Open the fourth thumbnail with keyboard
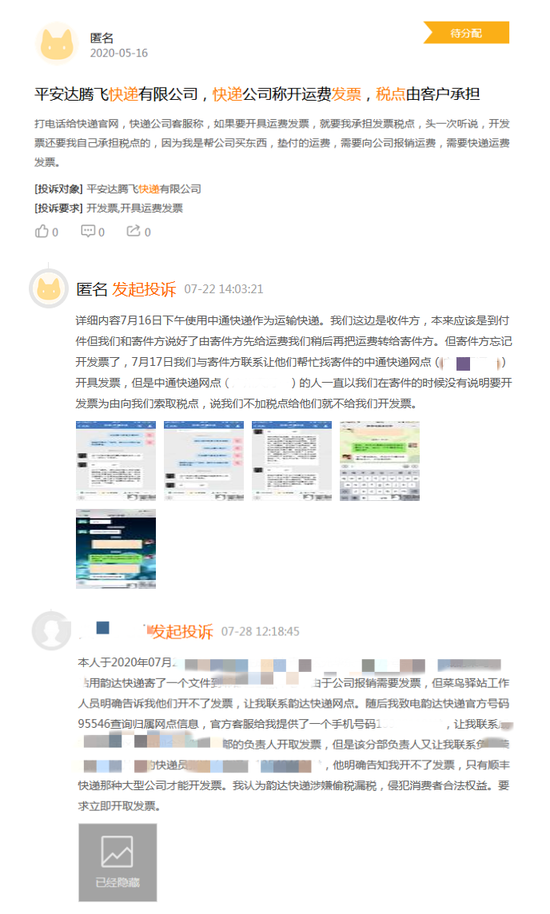 380,461
